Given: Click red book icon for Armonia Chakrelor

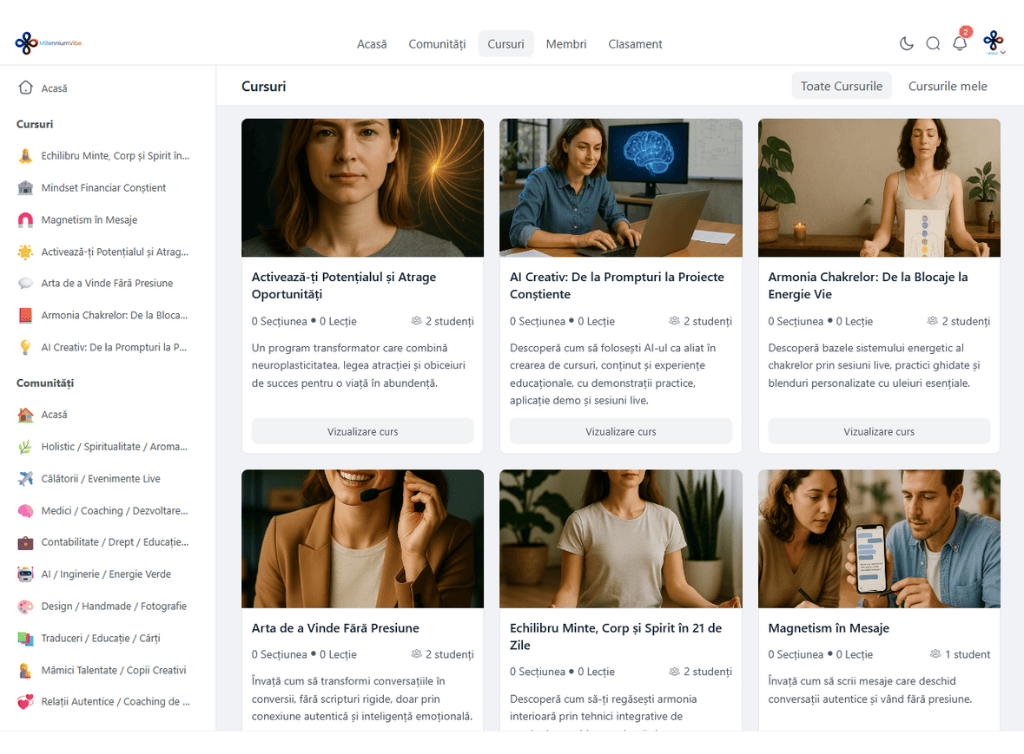Looking at the screenshot, I should 25,315.
